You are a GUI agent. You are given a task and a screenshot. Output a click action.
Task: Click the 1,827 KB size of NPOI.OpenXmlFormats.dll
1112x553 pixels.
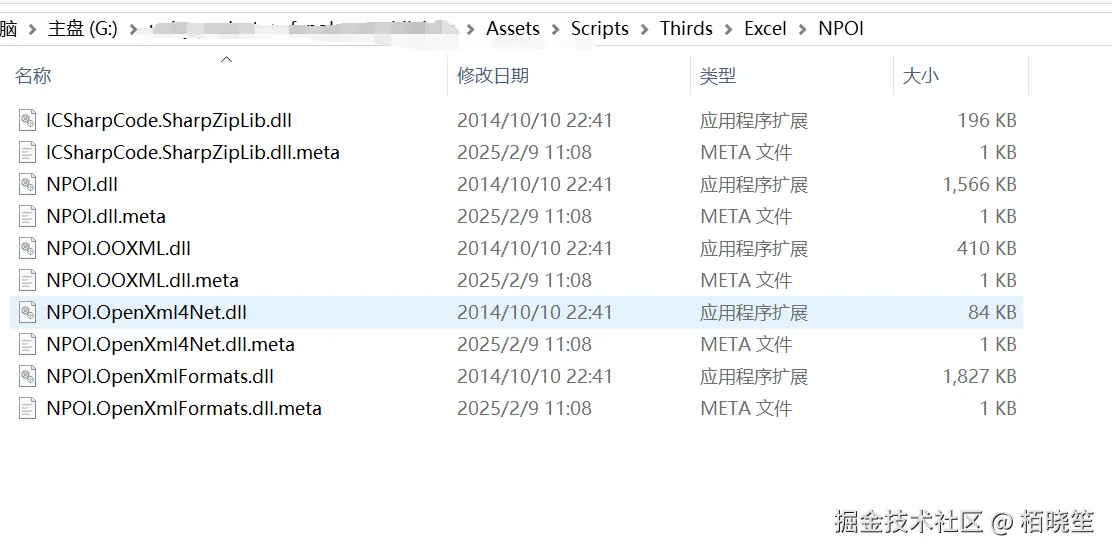click(979, 376)
